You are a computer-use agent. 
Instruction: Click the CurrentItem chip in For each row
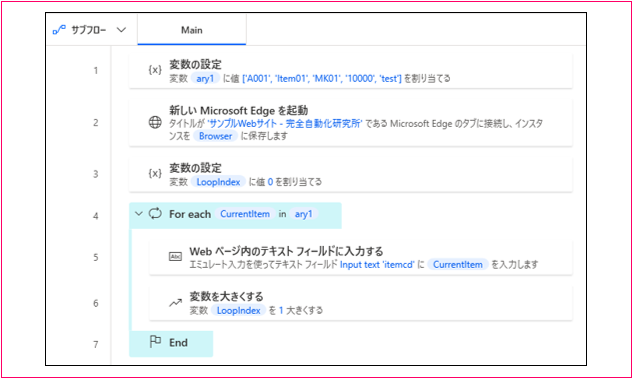(x=245, y=214)
